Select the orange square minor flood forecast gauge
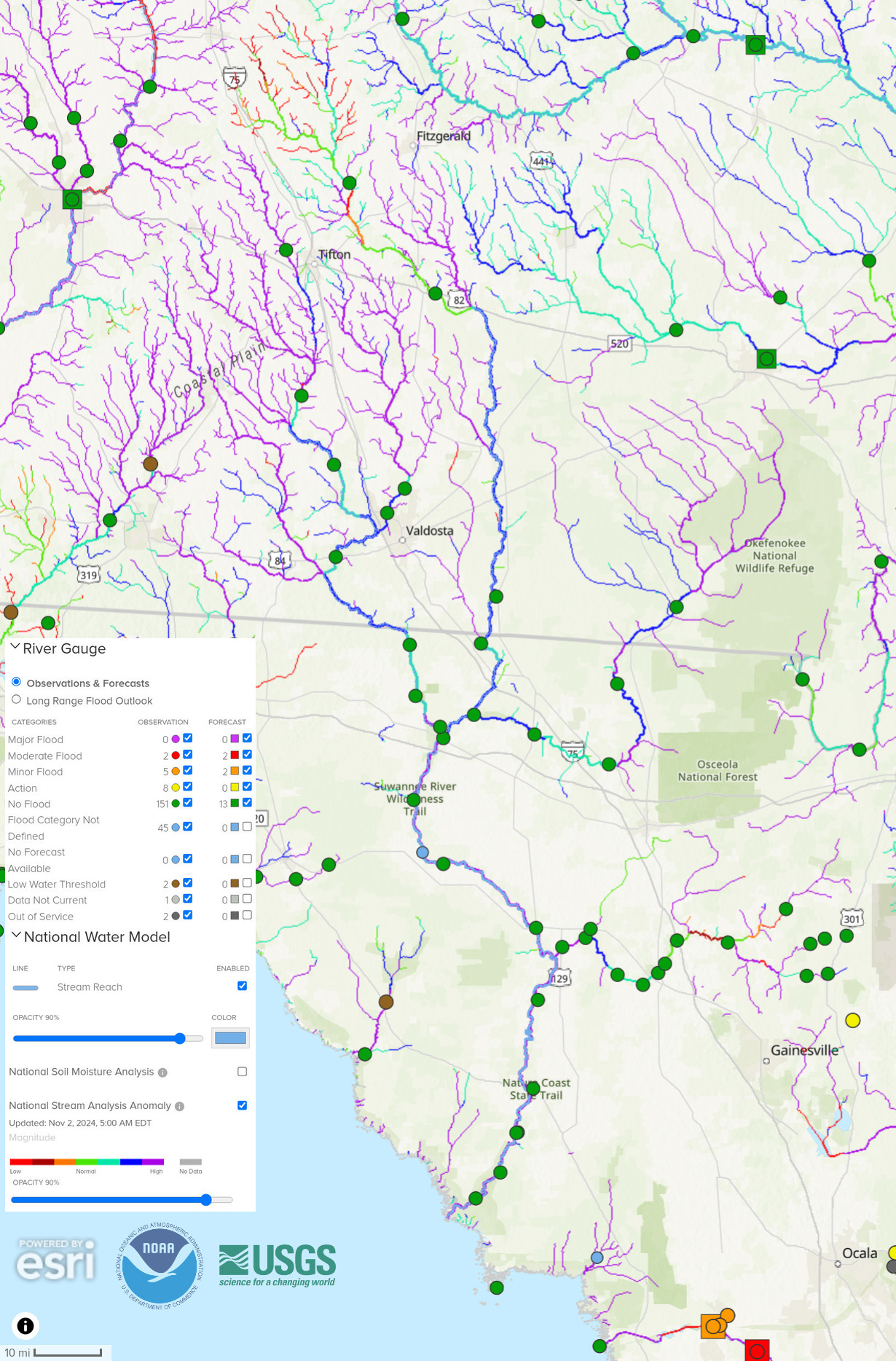 713,1326
